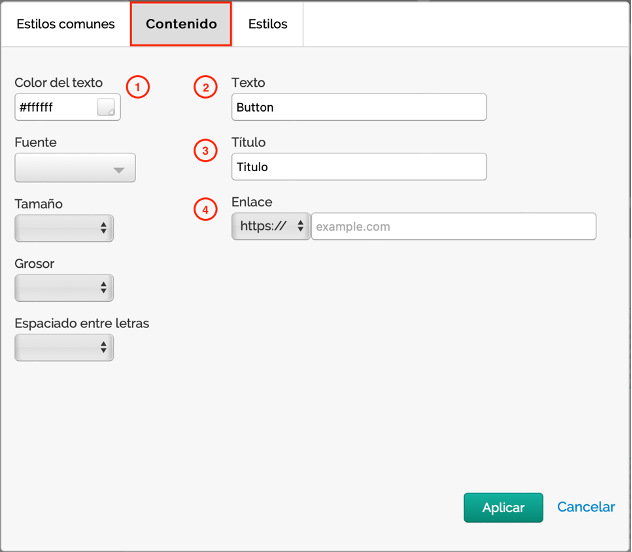632x552 pixels.
Task: Click the red circled number 1 marker
Action: click(x=139, y=87)
